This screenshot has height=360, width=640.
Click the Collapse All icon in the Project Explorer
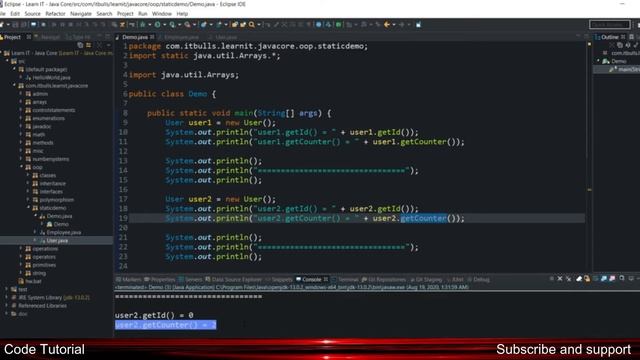[x=80, y=45]
